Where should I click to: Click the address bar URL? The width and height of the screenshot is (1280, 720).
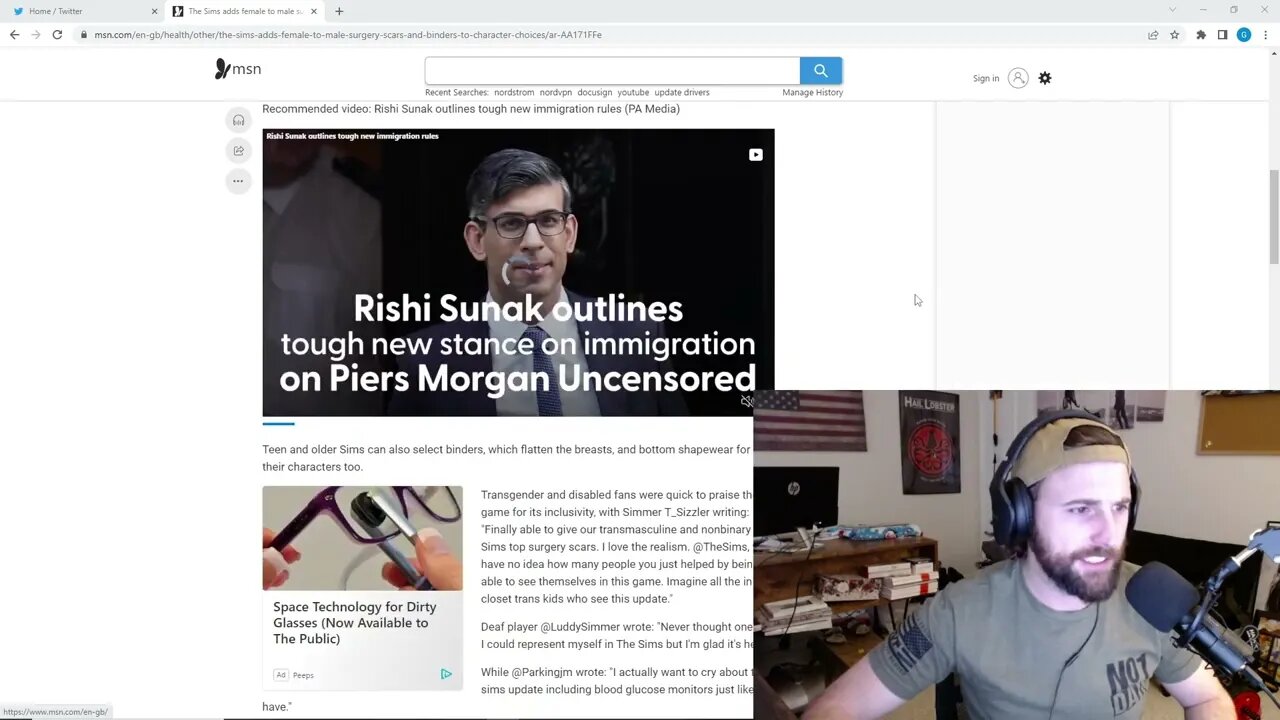(x=348, y=34)
